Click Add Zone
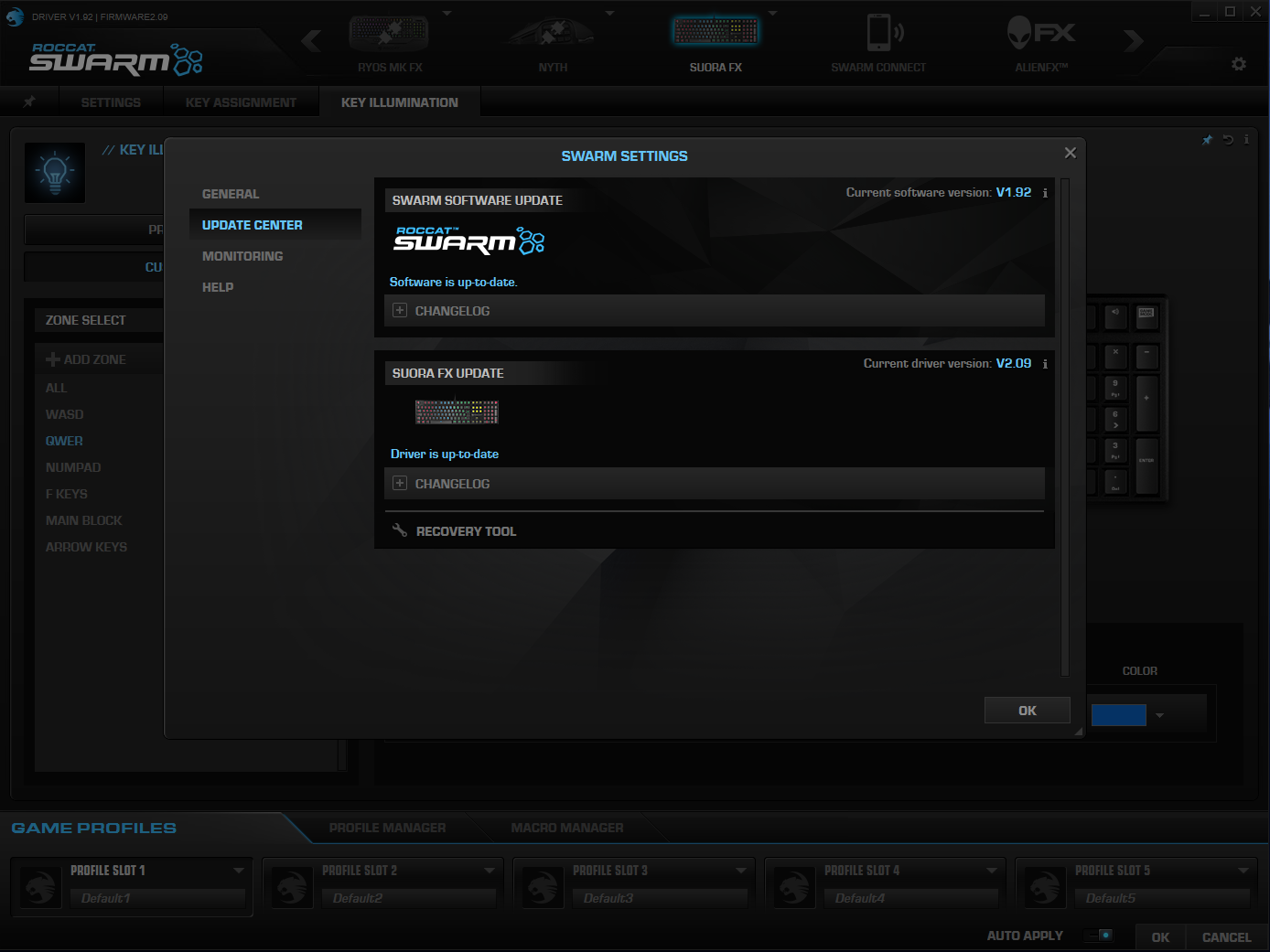 coord(87,359)
